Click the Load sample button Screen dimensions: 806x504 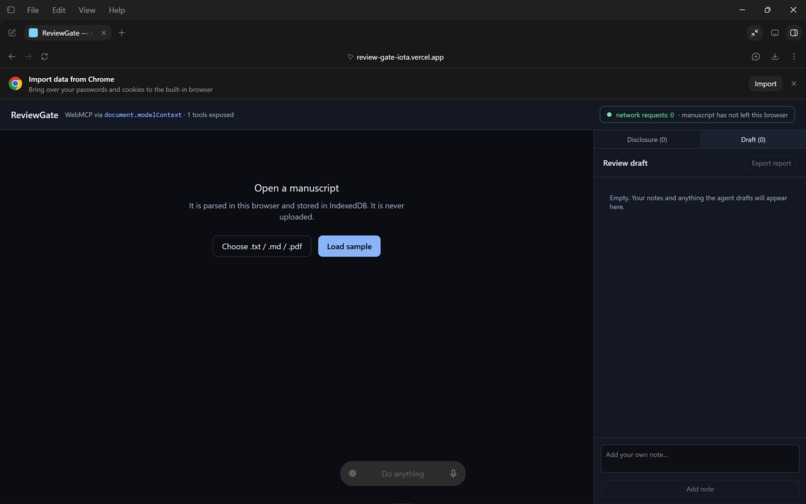[x=349, y=246]
